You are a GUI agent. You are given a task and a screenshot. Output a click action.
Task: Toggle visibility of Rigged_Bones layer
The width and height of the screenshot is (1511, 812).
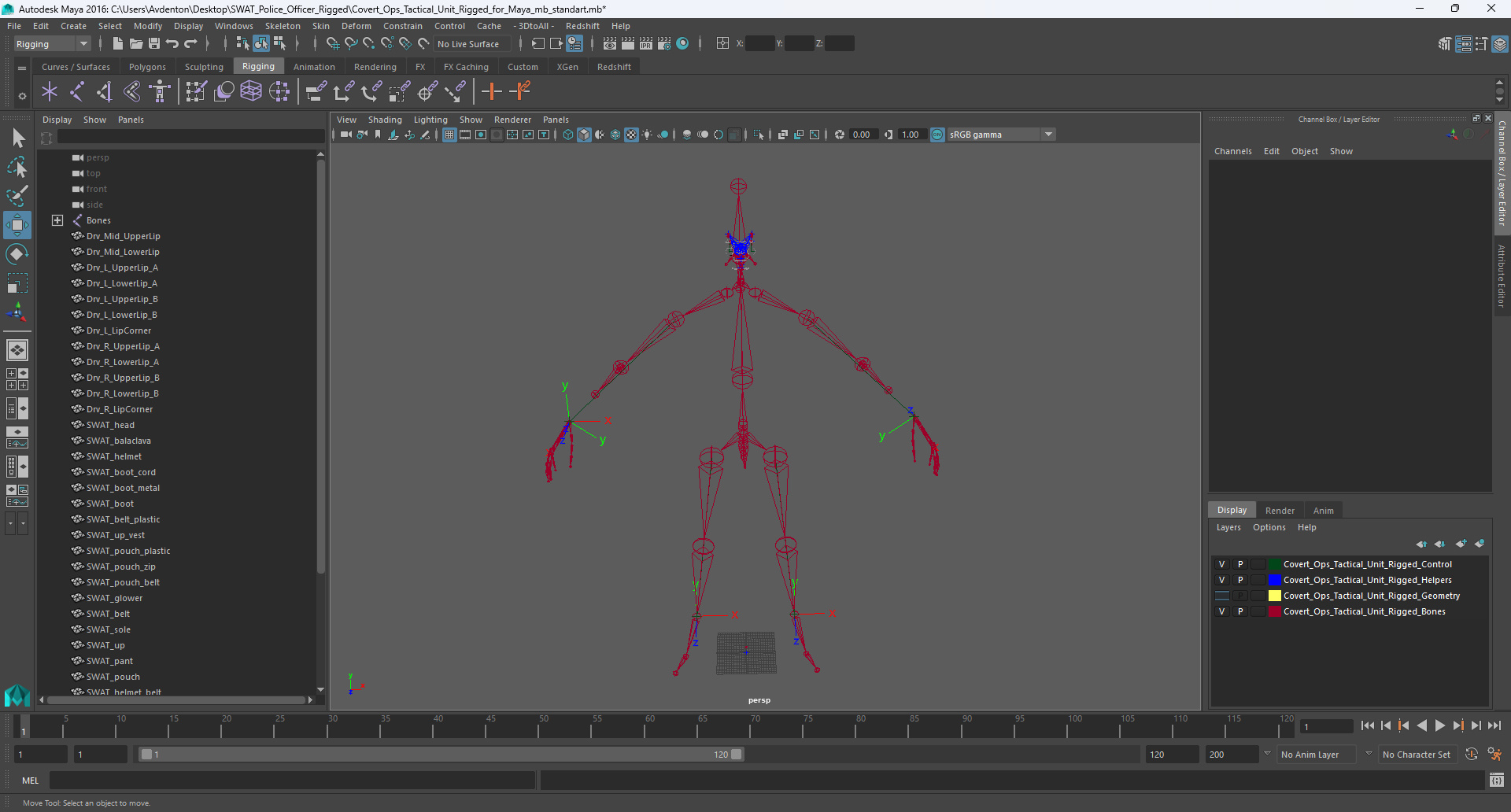1221,611
